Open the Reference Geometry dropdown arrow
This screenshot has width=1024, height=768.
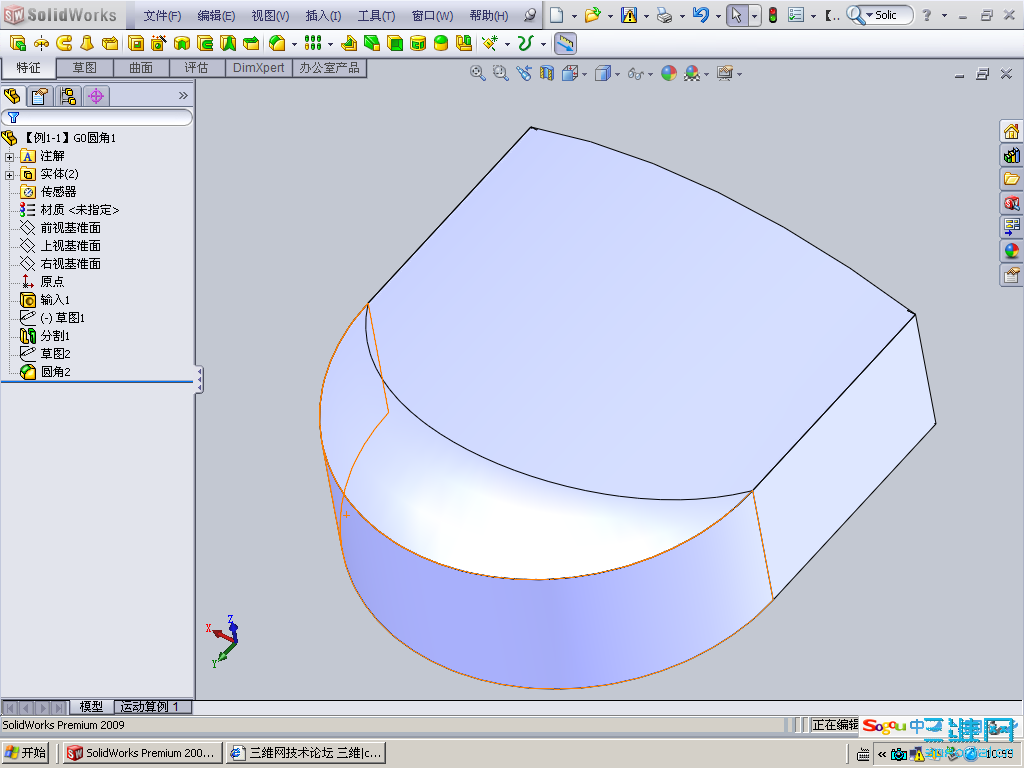coord(507,44)
